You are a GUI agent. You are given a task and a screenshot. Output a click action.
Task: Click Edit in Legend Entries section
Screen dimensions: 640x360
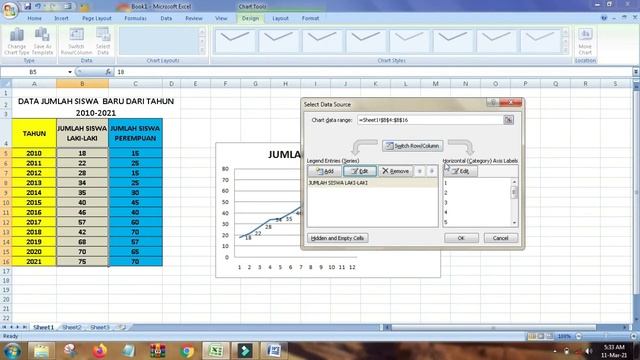coord(360,171)
